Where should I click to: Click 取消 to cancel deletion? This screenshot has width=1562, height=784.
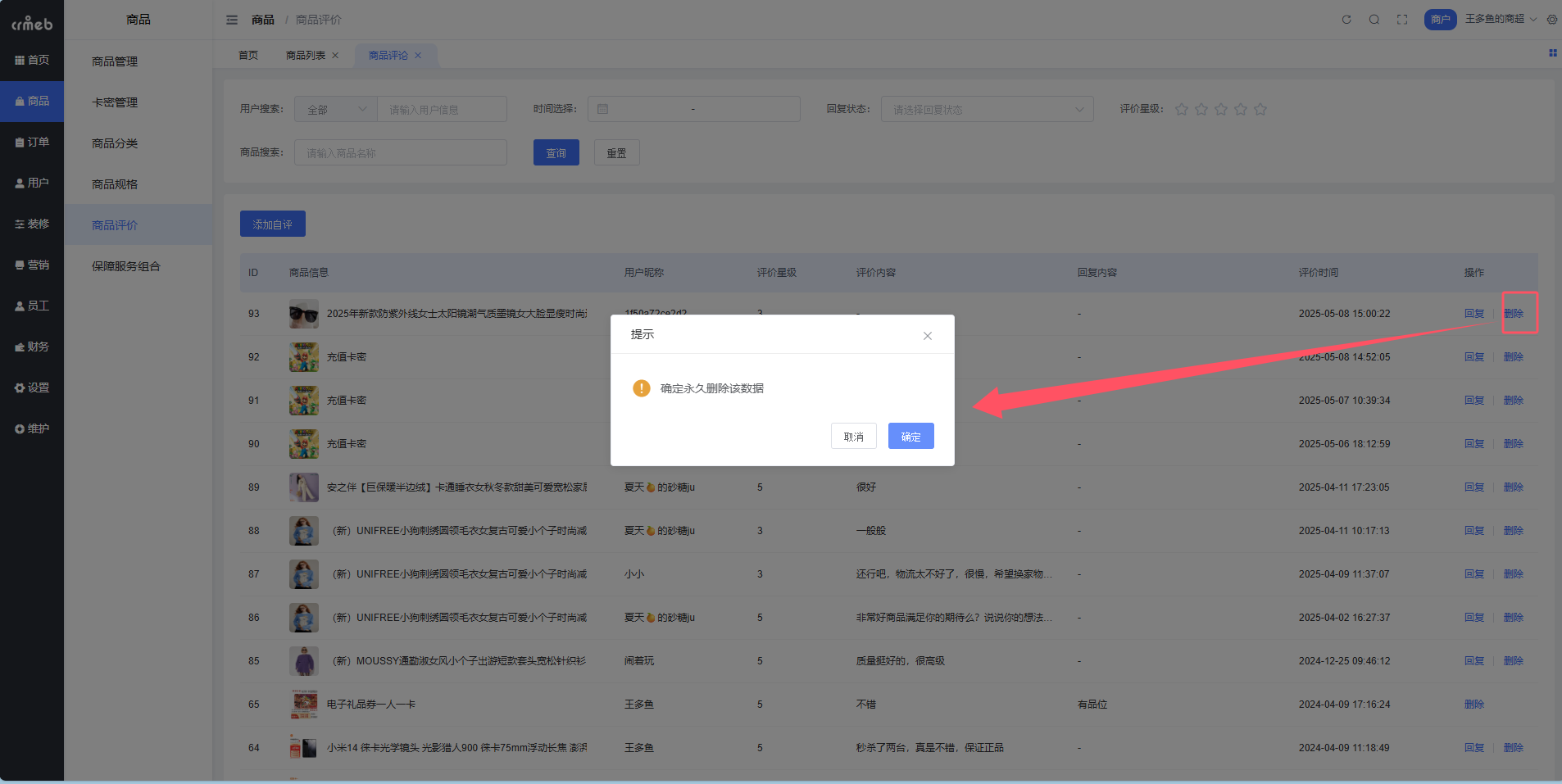click(853, 437)
